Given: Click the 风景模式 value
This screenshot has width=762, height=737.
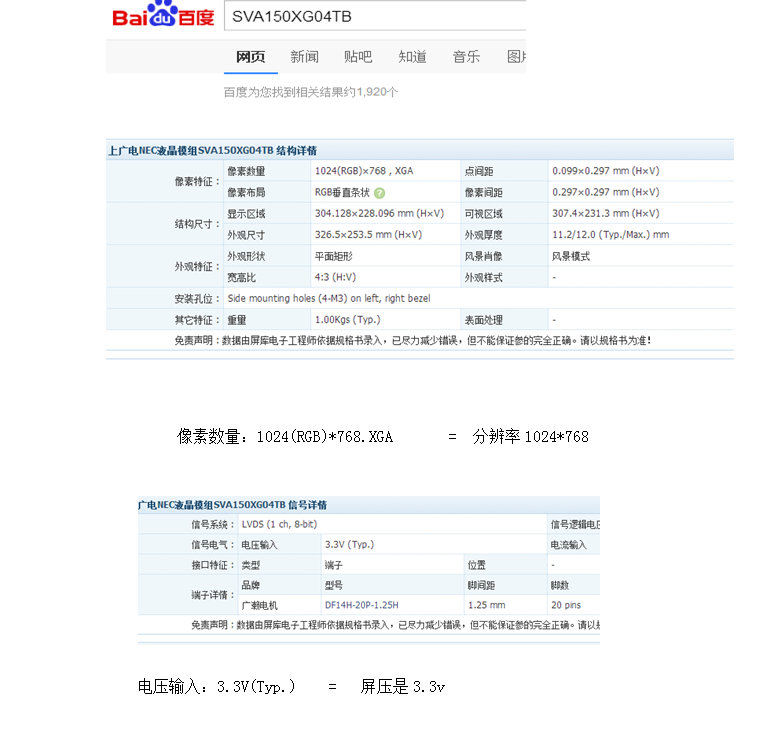Looking at the screenshot, I should (571, 256).
